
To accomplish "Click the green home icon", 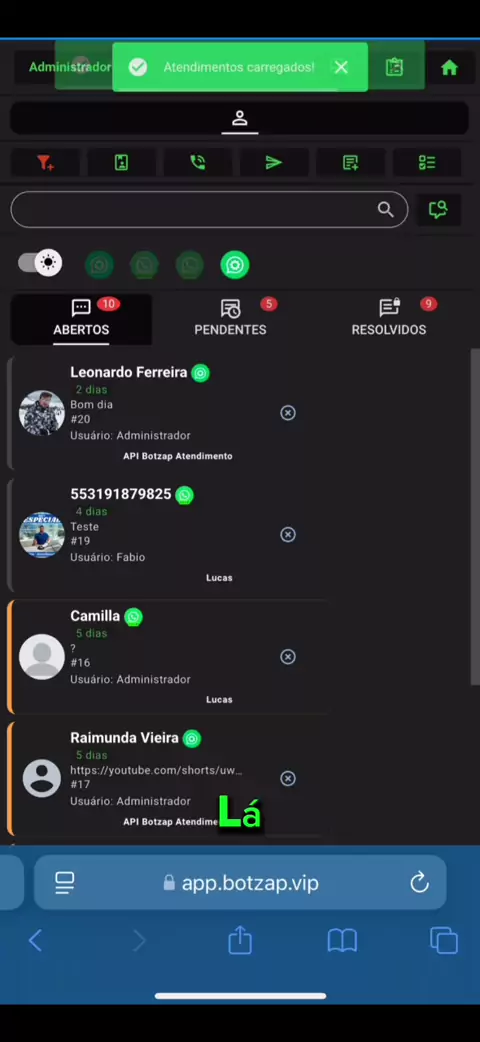I will [449, 67].
